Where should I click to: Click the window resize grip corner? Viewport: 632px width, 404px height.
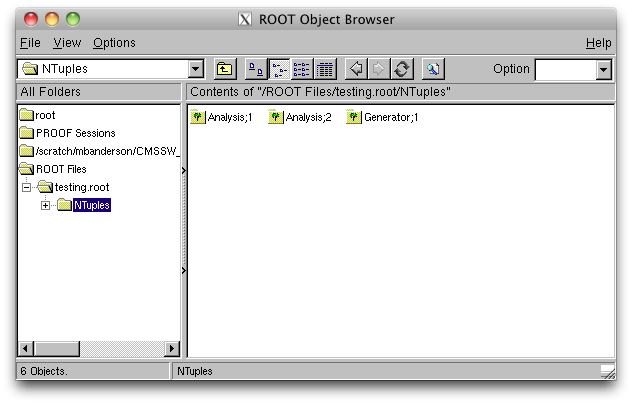tap(607, 372)
